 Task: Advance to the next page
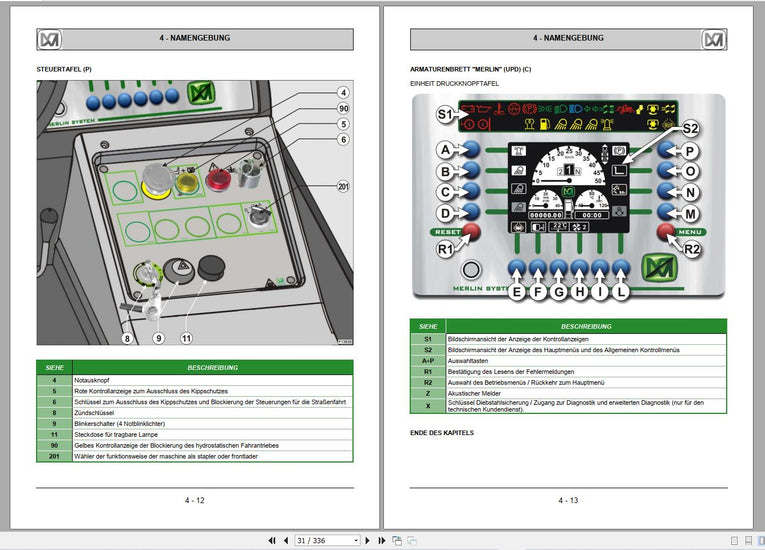(367, 541)
